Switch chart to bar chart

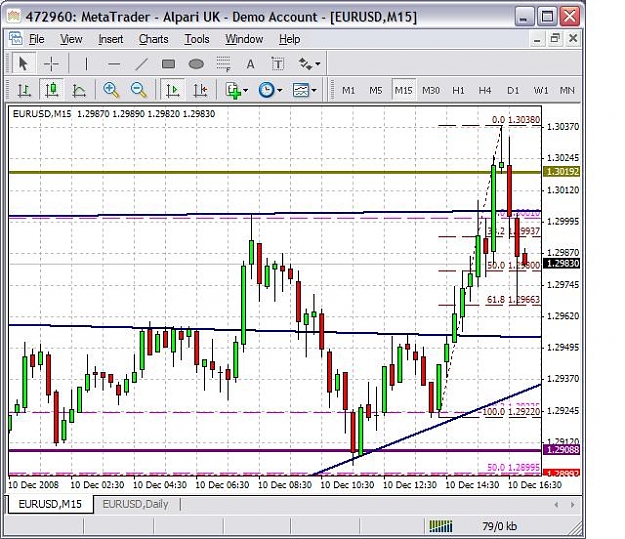click(x=24, y=90)
